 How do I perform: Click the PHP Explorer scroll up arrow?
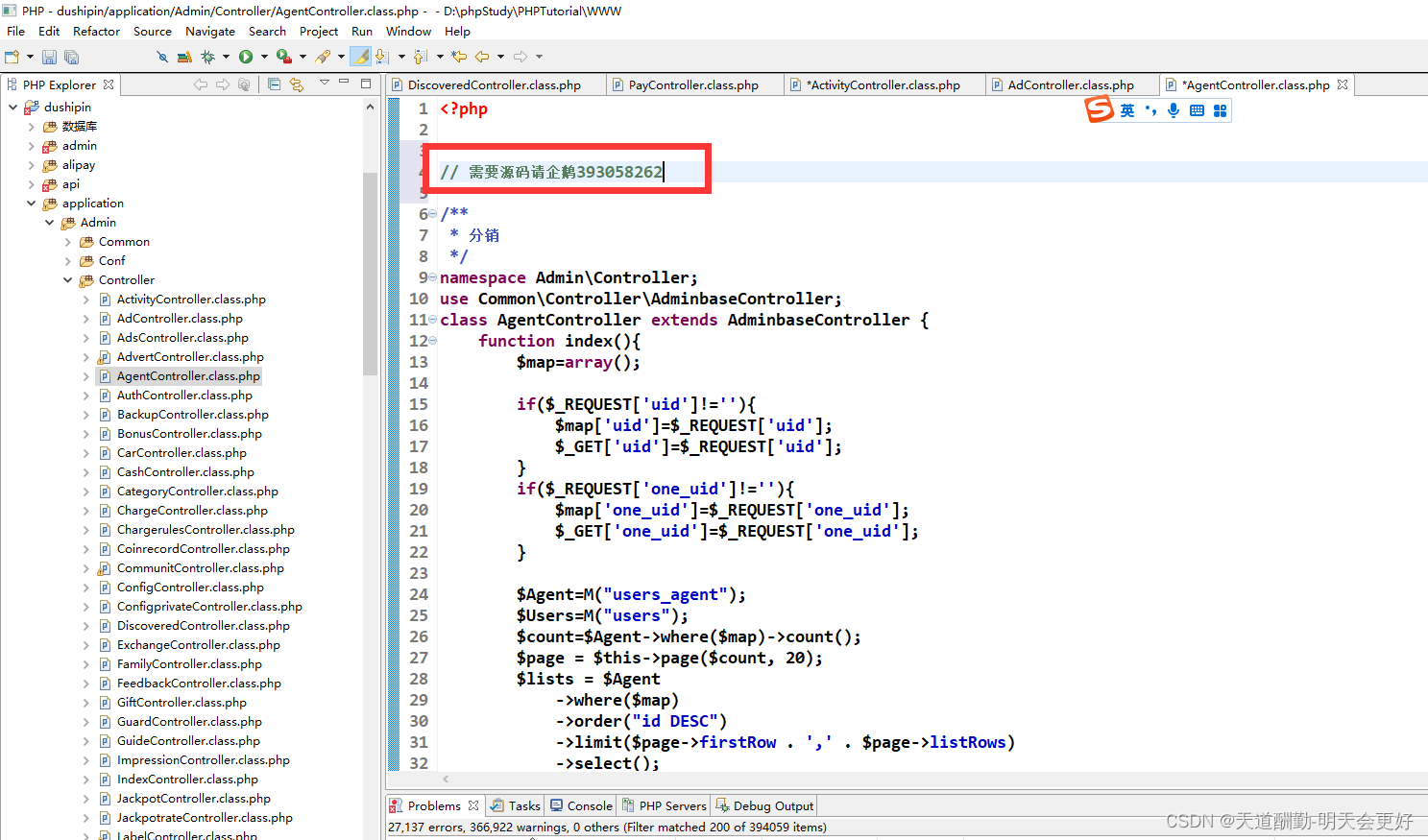[370, 108]
